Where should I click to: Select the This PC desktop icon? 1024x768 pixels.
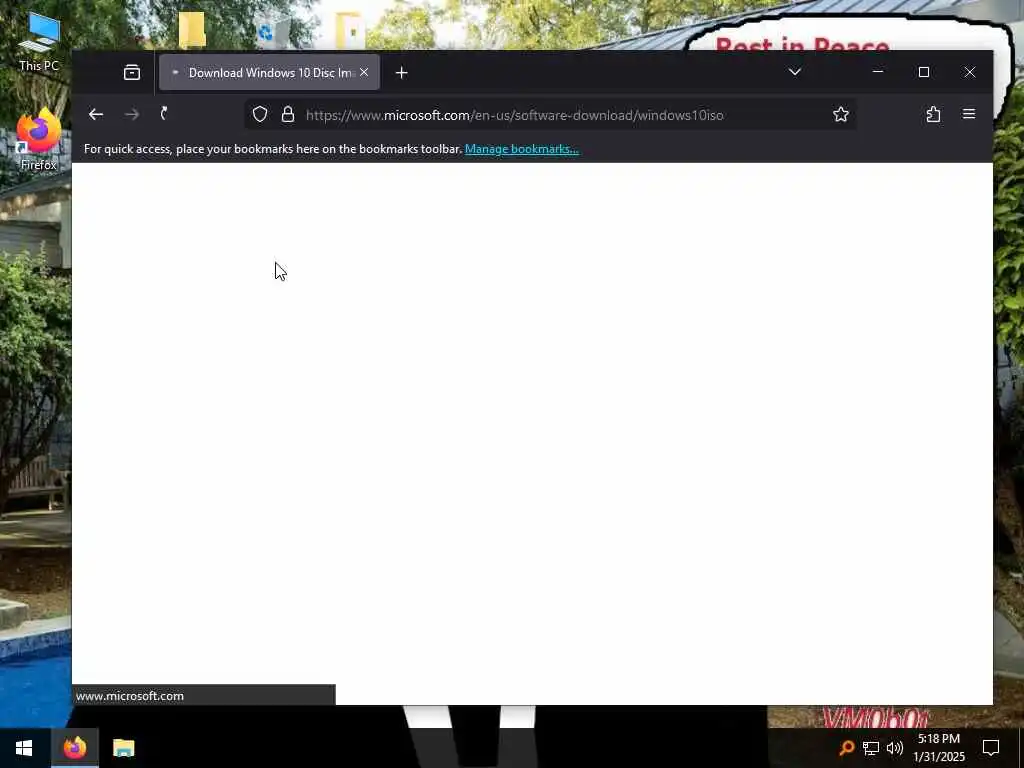[39, 42]
